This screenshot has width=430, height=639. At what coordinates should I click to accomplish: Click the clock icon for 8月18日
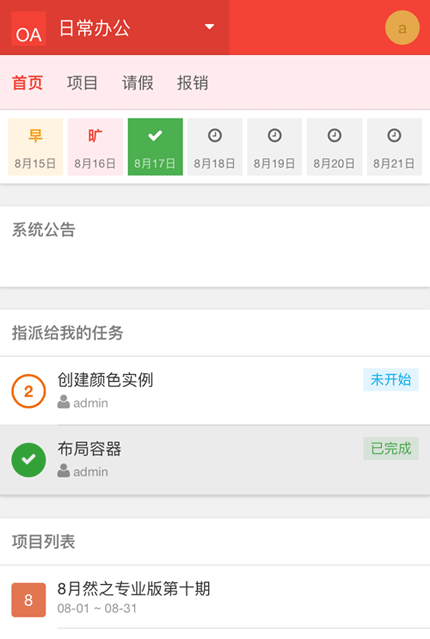[x=215, y=135]
